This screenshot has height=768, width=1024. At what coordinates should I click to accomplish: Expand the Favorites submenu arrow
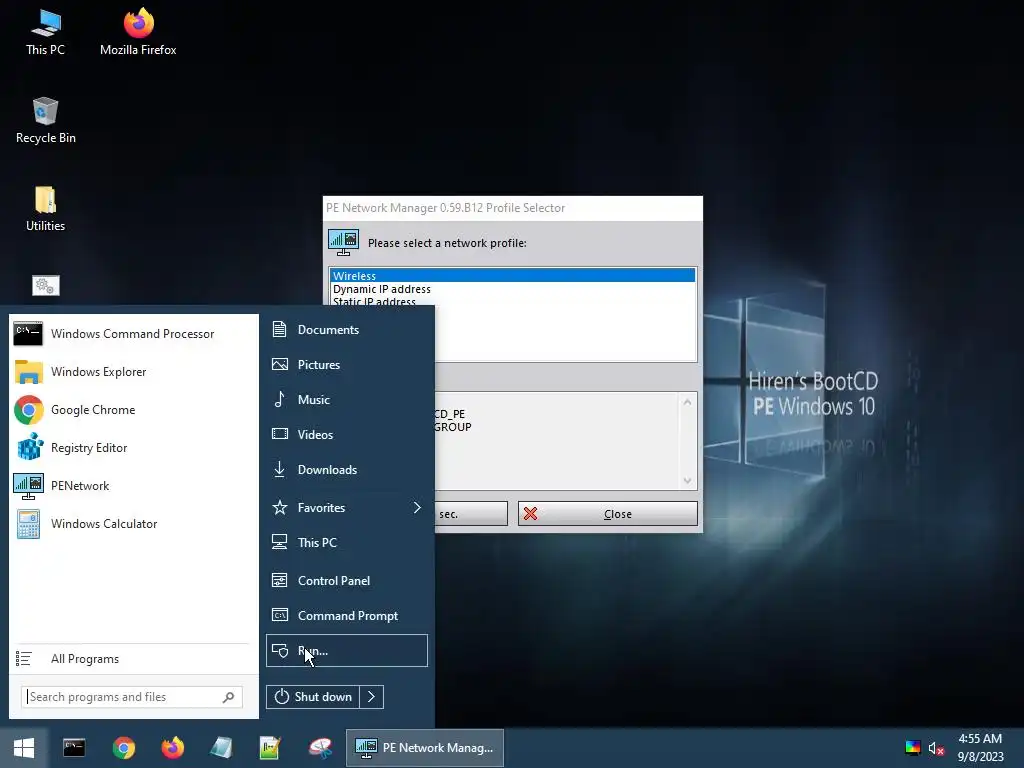(417, 507)
